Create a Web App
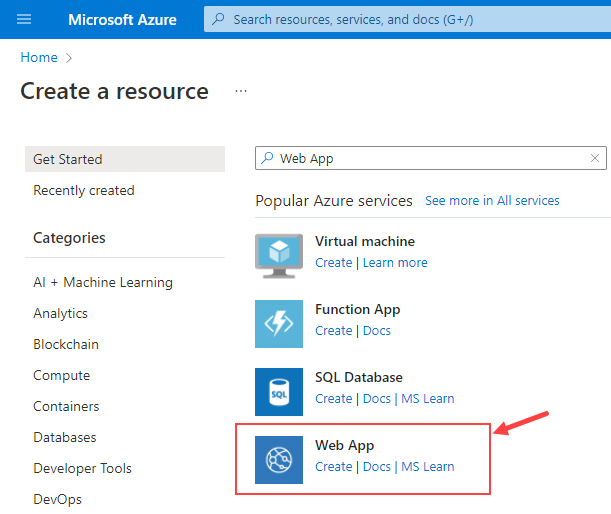 coord(334,466)
